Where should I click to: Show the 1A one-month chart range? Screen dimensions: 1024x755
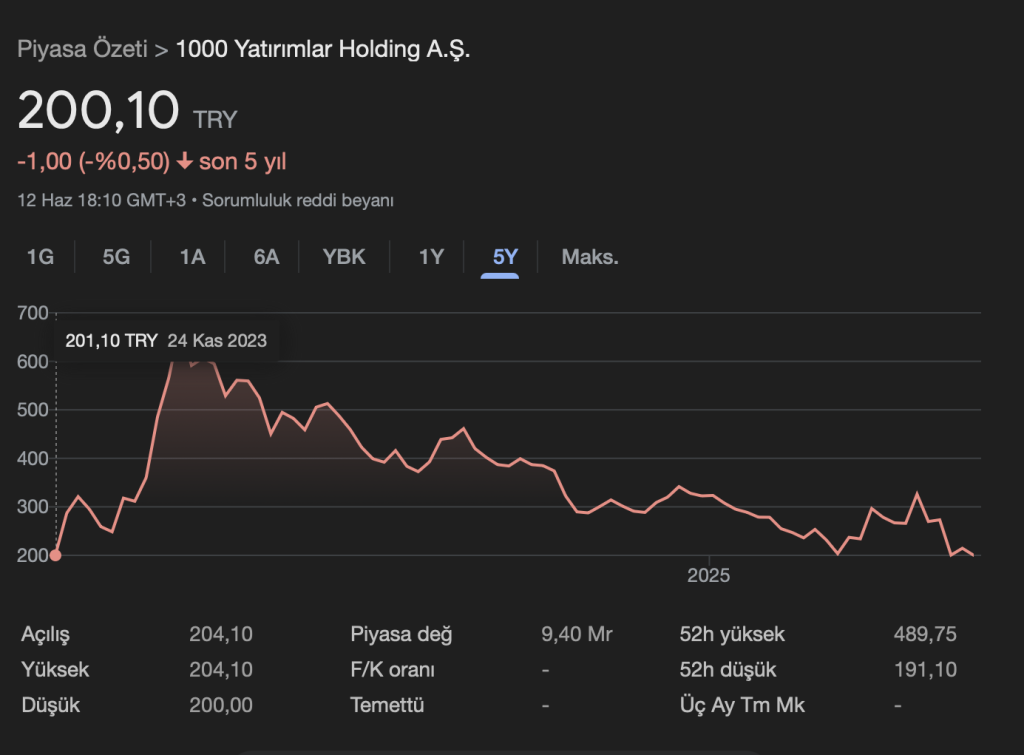(x=192, y=257)
